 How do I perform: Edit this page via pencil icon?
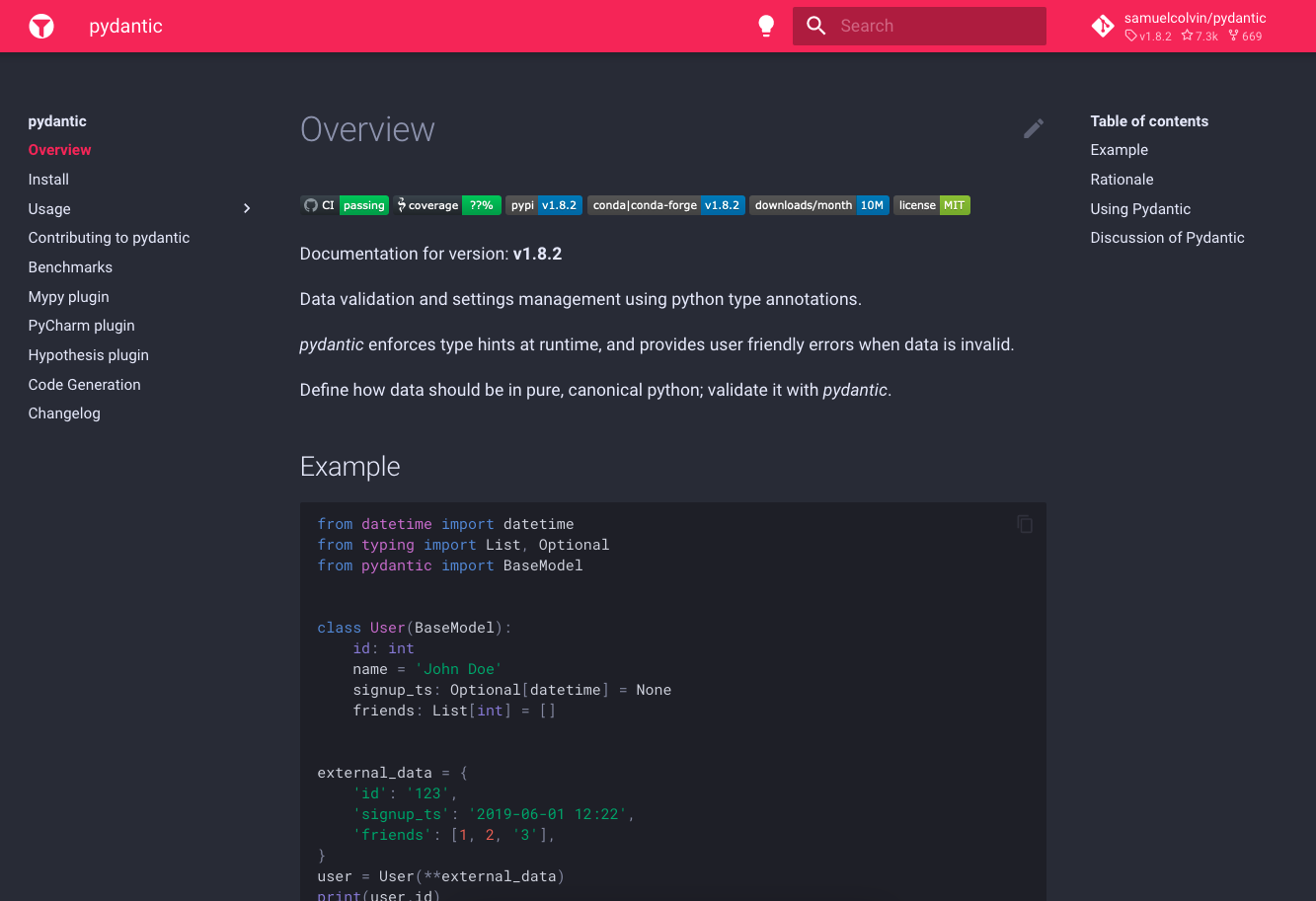click(1034, 128)
